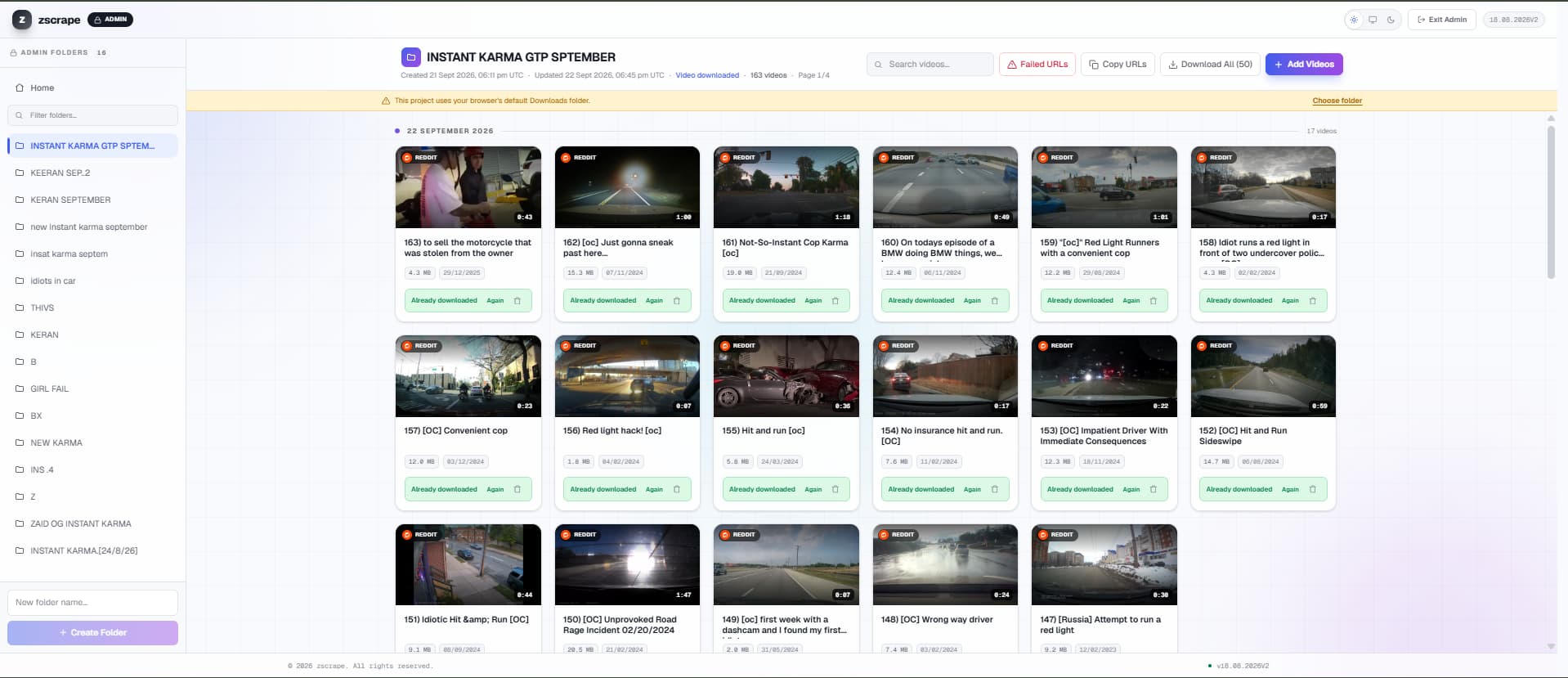Delete the 'No insurance hit and run' video
Screen dimensions: 1568x678
tap(995, 490)
